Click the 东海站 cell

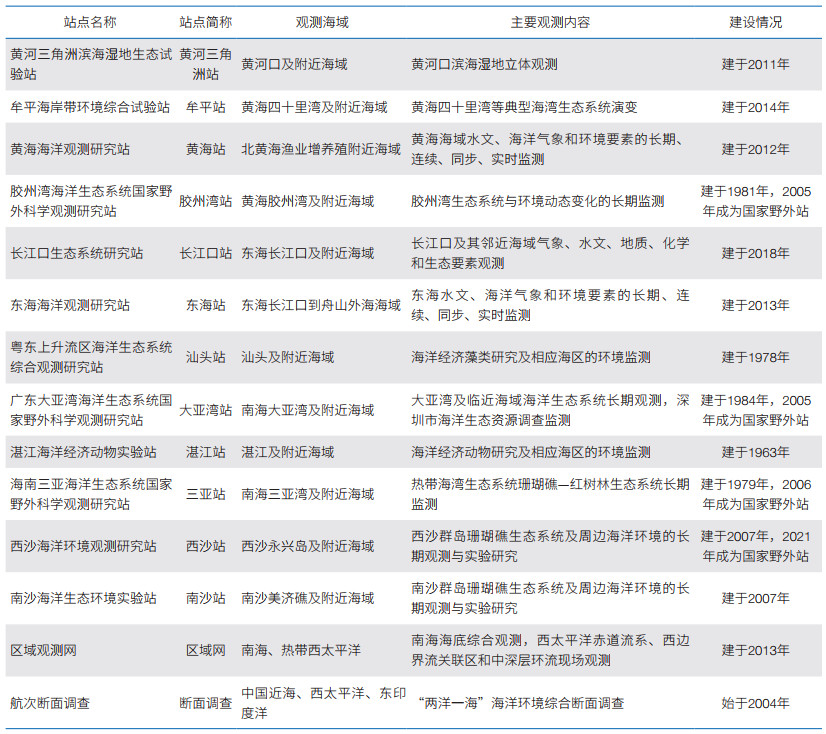coord(205,305)
